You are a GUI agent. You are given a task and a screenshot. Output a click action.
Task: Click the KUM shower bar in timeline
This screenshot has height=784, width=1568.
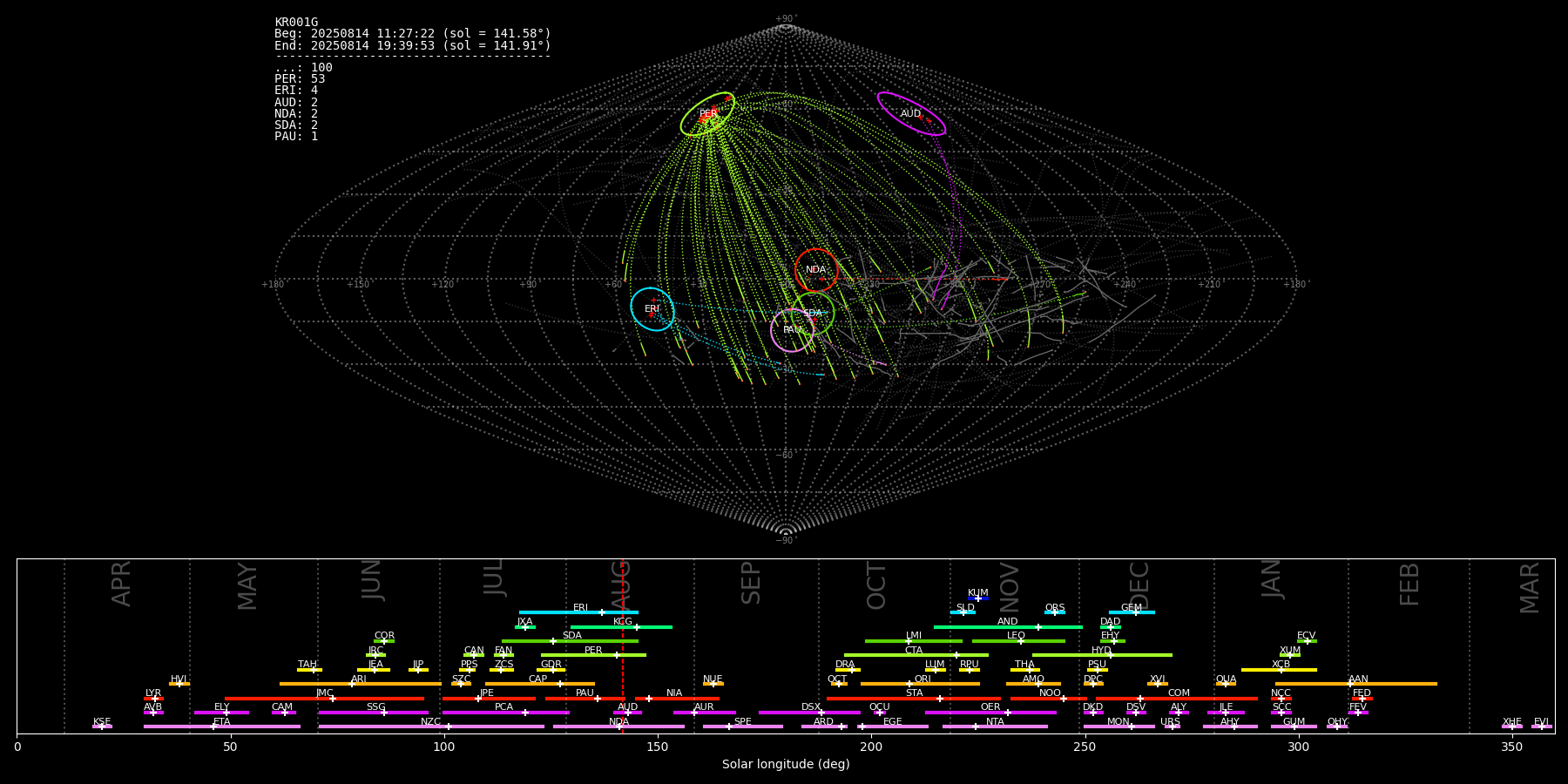click(x=978, y=598)
